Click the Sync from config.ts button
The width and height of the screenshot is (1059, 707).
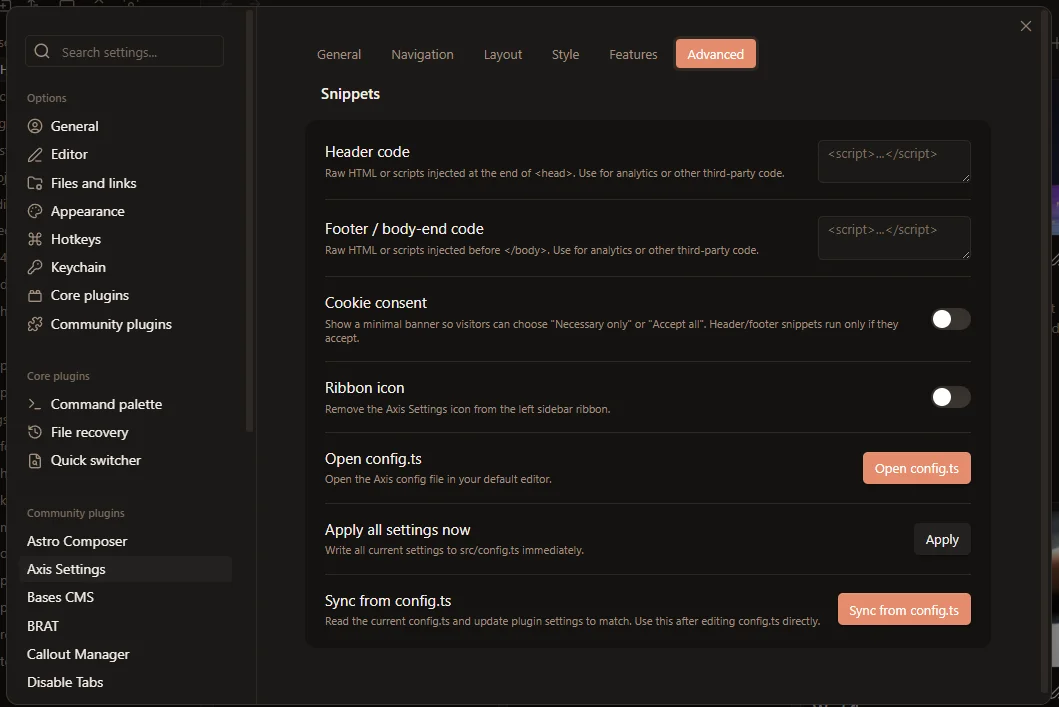click(x=904, y=610)
